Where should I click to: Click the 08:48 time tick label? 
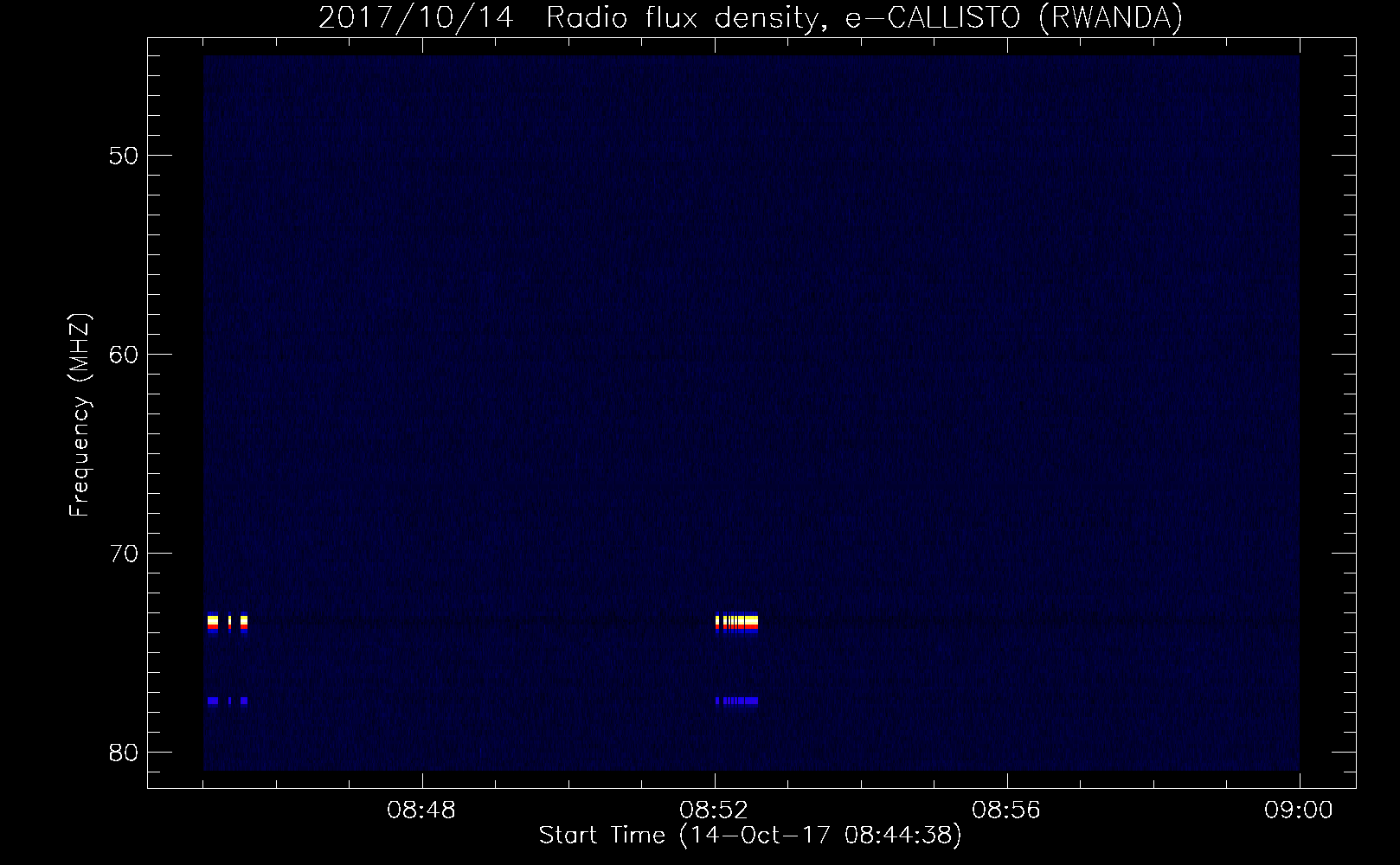coord(422,811)
